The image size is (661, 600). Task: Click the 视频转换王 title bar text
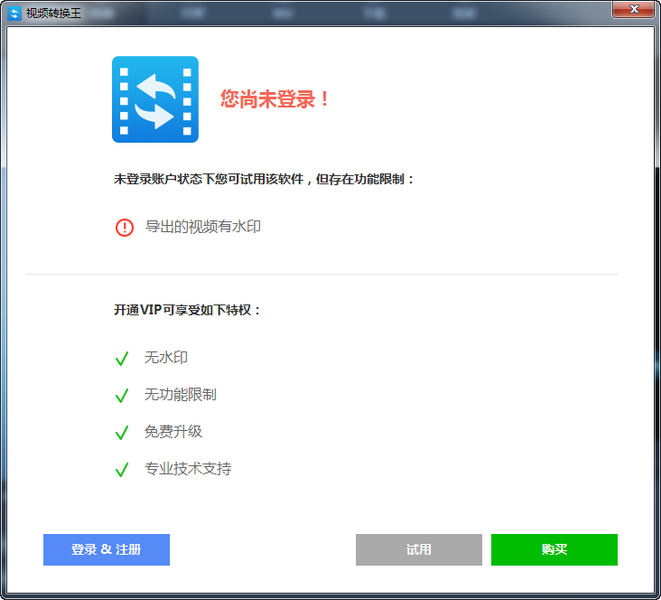tap(54, 14)
